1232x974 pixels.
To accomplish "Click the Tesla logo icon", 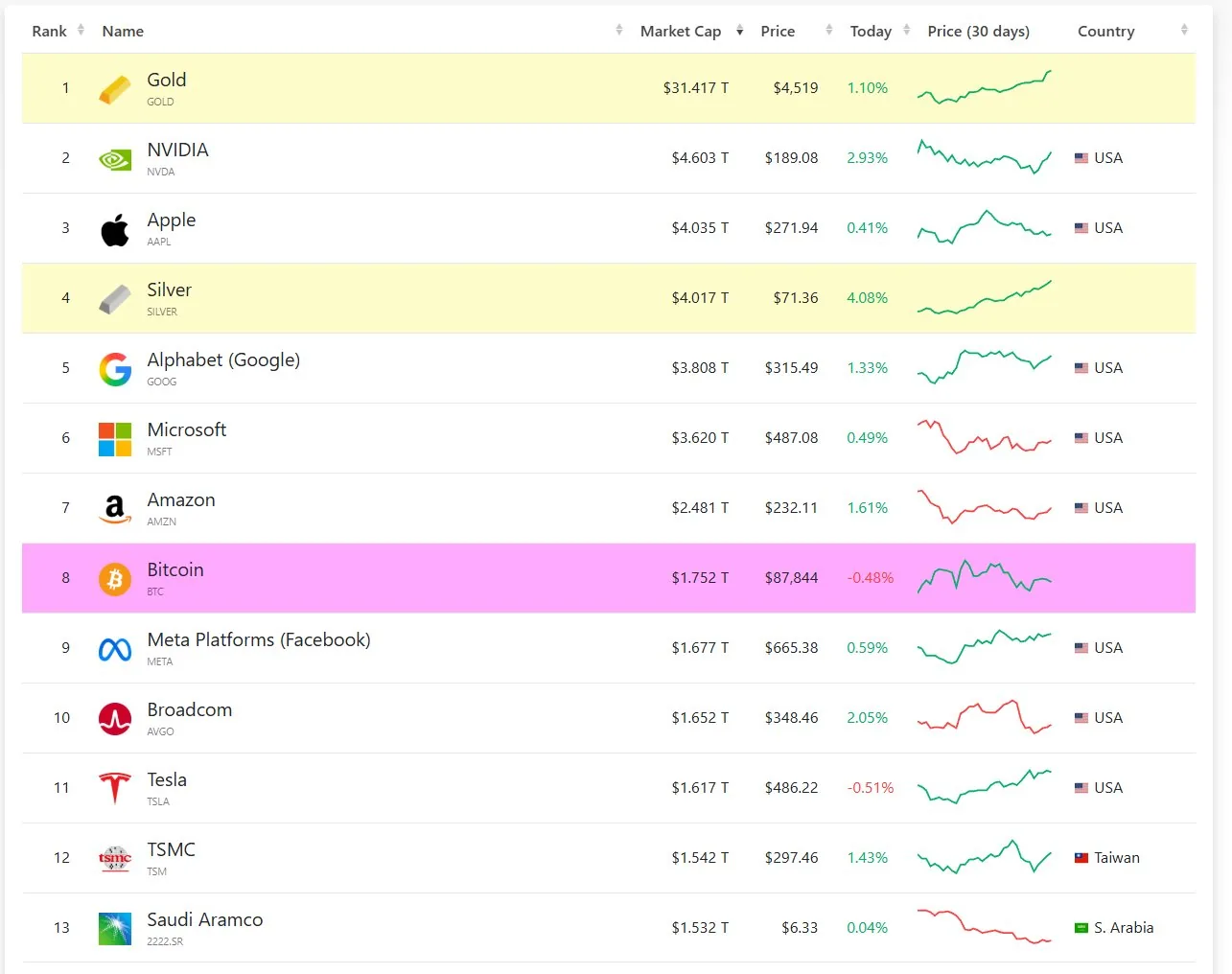I will pos(115,788).
